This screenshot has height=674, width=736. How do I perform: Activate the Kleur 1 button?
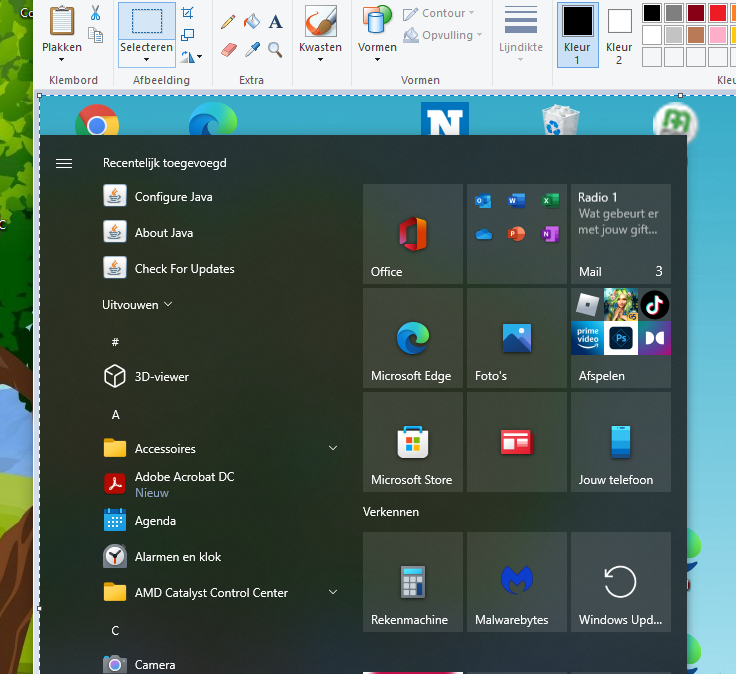coord(578,33)
